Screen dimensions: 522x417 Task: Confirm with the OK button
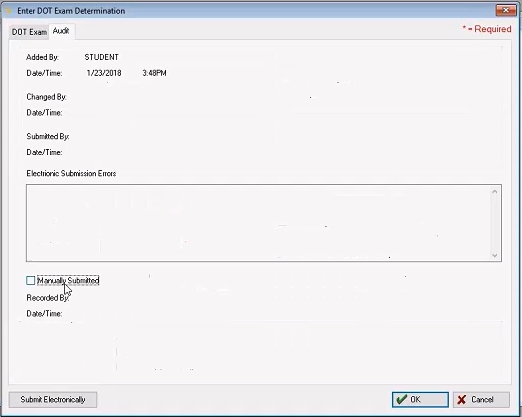pyautogui.click(x=420, y=399)
